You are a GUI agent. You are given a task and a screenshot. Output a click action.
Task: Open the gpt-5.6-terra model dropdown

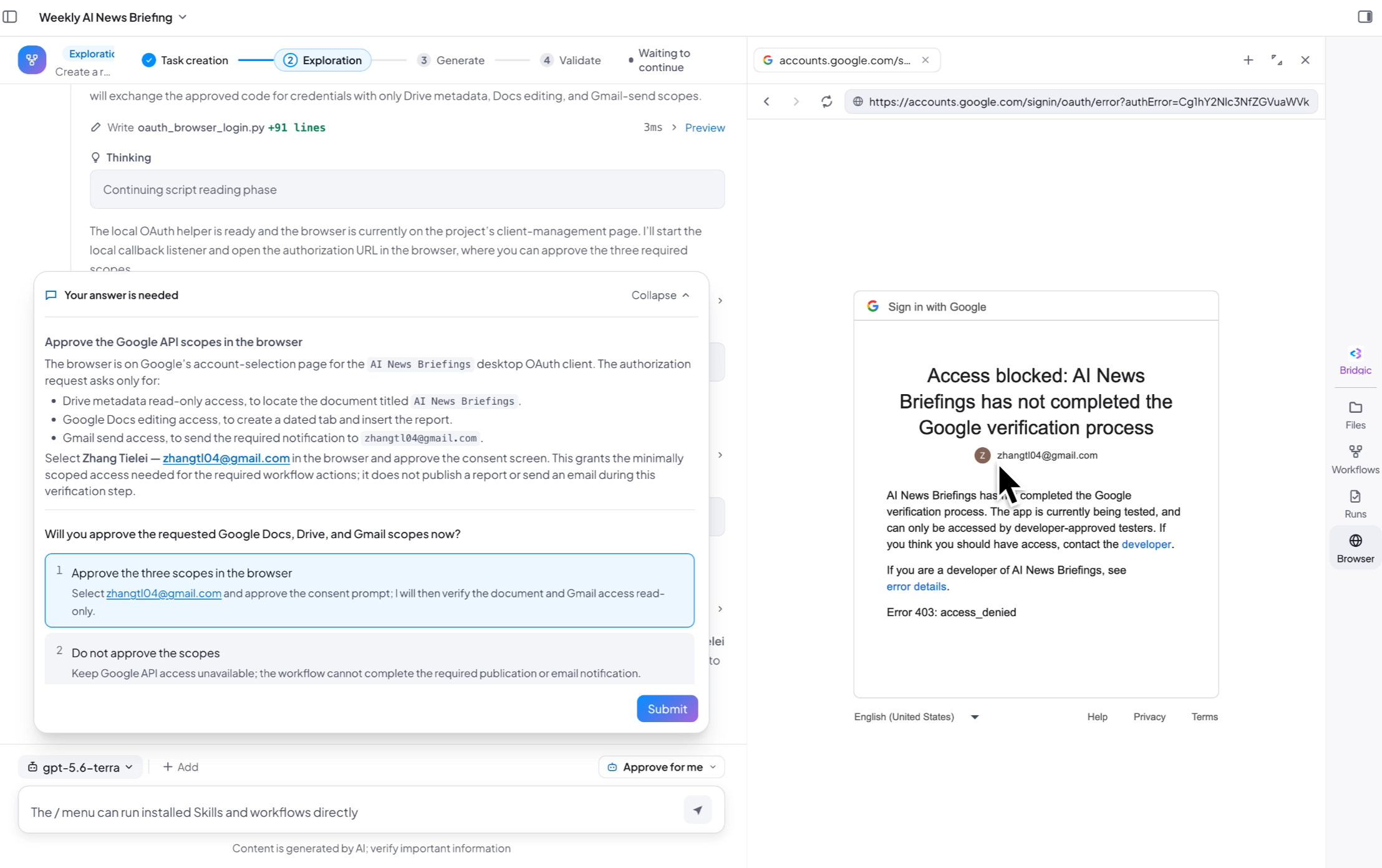[81, 767]
